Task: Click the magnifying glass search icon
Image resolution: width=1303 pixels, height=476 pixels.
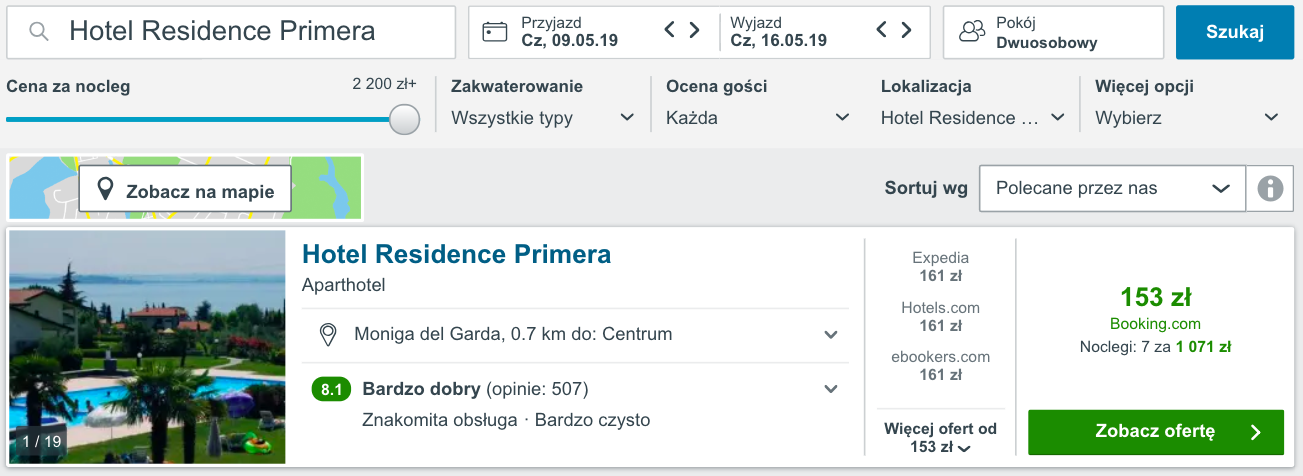Action: click(39, 32)
